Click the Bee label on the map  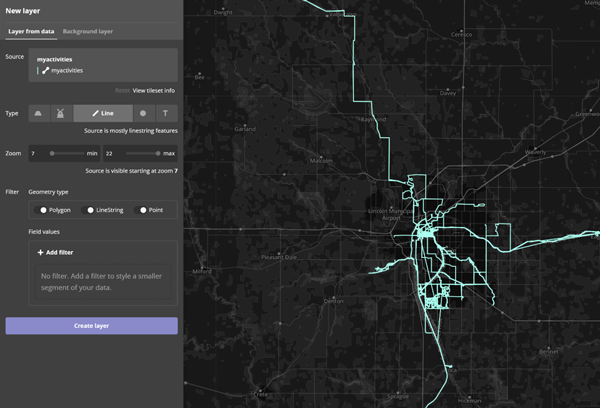(199, 77)
